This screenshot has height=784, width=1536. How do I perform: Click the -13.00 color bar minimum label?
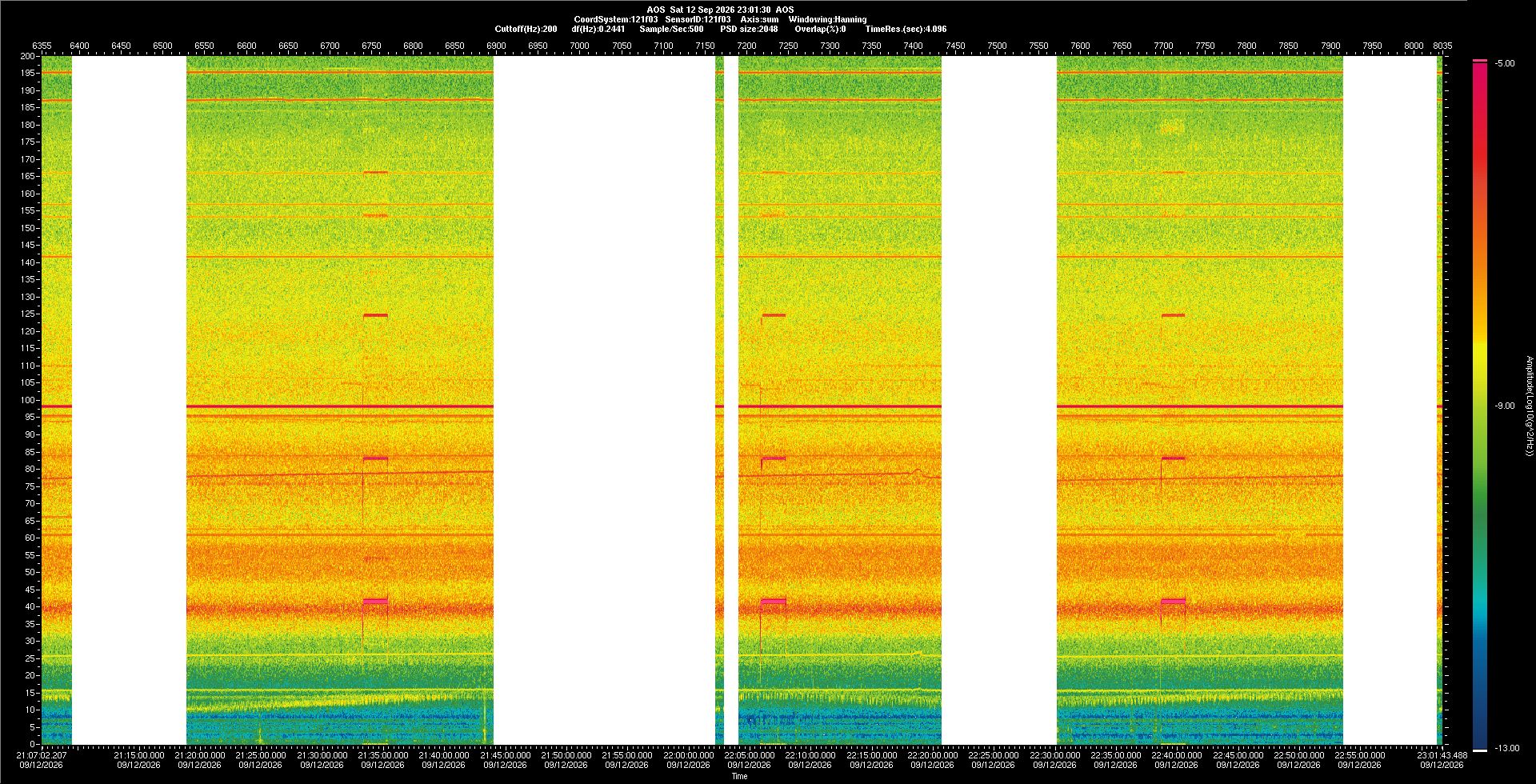tap(1506, 748)
